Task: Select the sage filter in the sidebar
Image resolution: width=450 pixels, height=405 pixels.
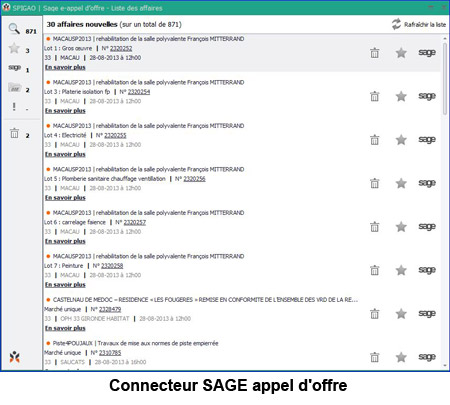Action: [x=14, y=67]
